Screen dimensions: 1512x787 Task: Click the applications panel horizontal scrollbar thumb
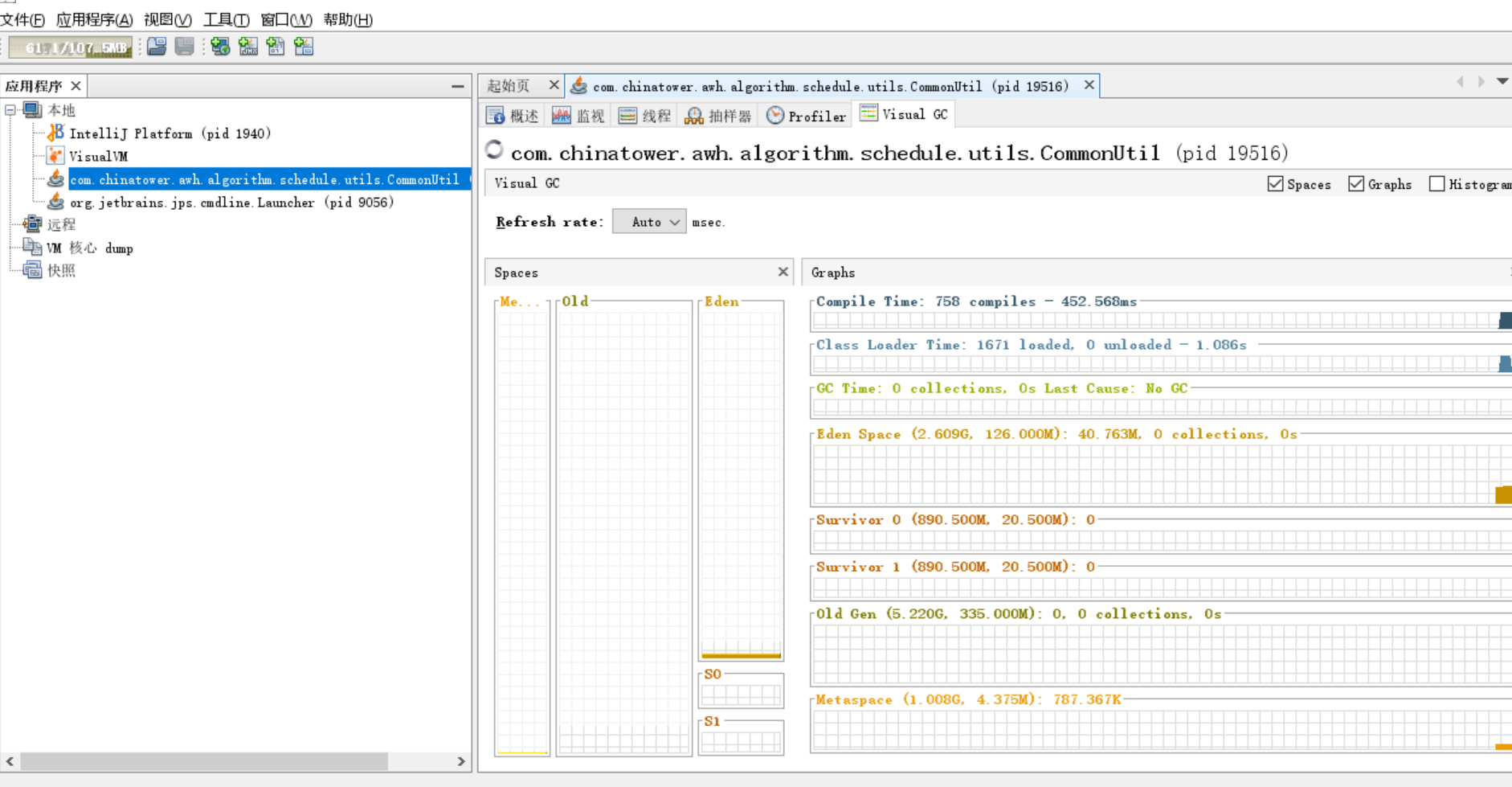(x=204, y=761)
